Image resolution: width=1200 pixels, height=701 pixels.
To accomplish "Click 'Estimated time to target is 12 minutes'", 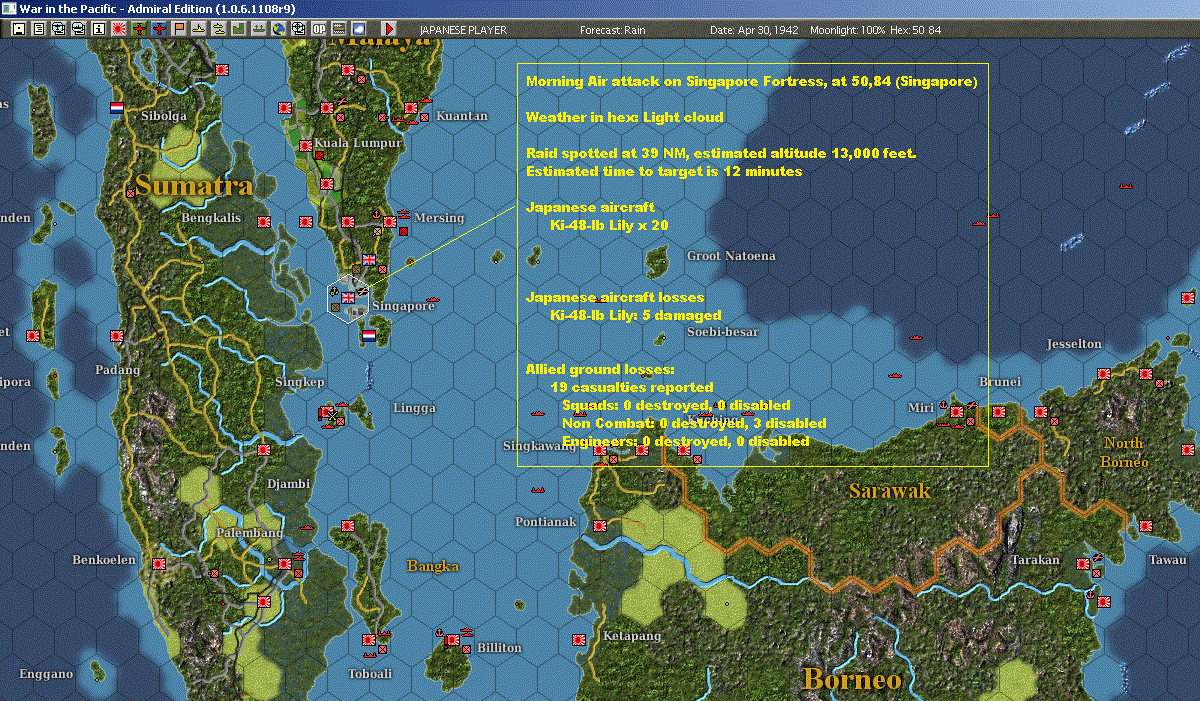I will [664, 171].
